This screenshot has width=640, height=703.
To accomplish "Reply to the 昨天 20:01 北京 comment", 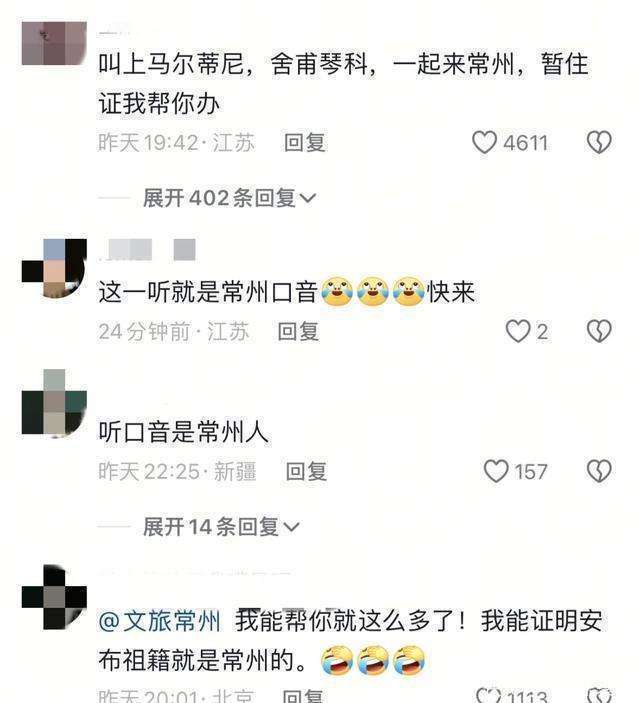I will tap(303, 696).
